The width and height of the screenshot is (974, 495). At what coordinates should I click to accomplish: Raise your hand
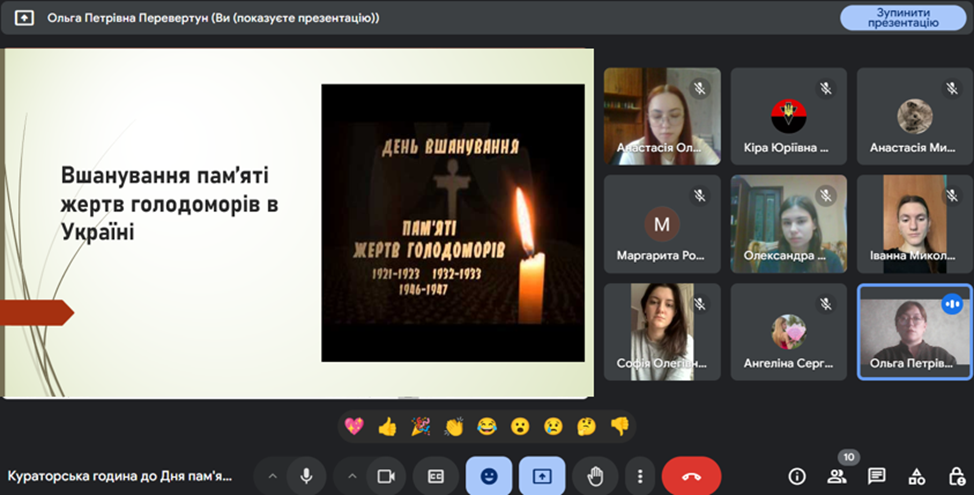pyautogui.click(x=595, y=476)
